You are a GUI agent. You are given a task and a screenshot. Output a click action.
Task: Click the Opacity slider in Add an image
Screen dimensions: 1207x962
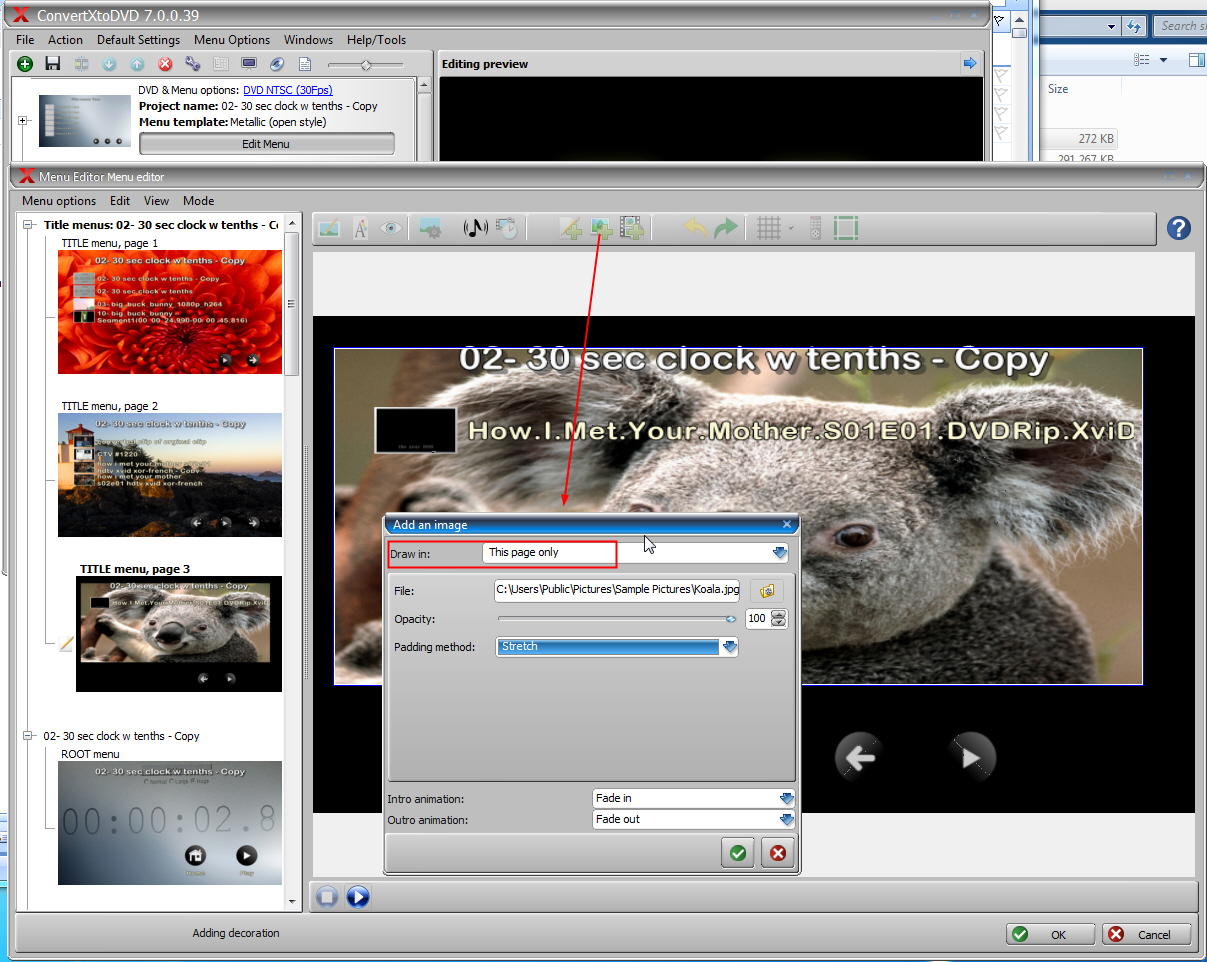617,619
